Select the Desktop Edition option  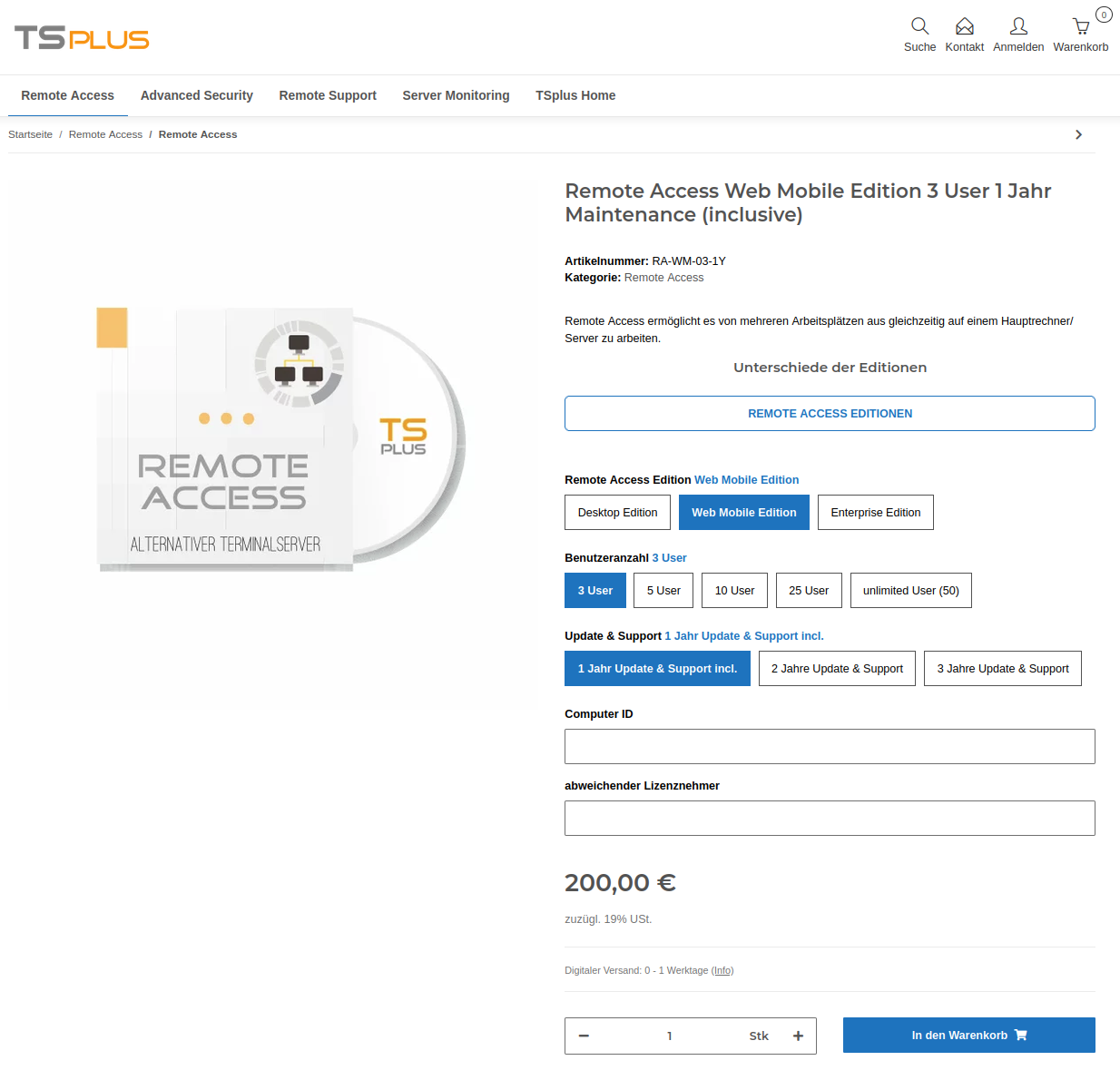pos(617,513)
